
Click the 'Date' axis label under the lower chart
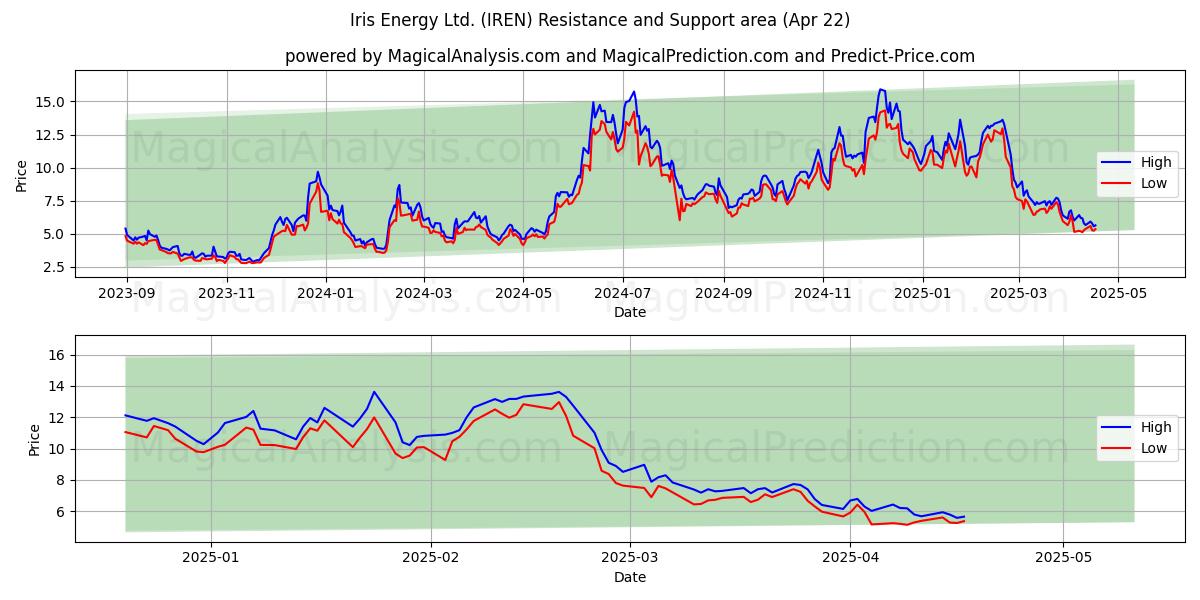point(630,577)
